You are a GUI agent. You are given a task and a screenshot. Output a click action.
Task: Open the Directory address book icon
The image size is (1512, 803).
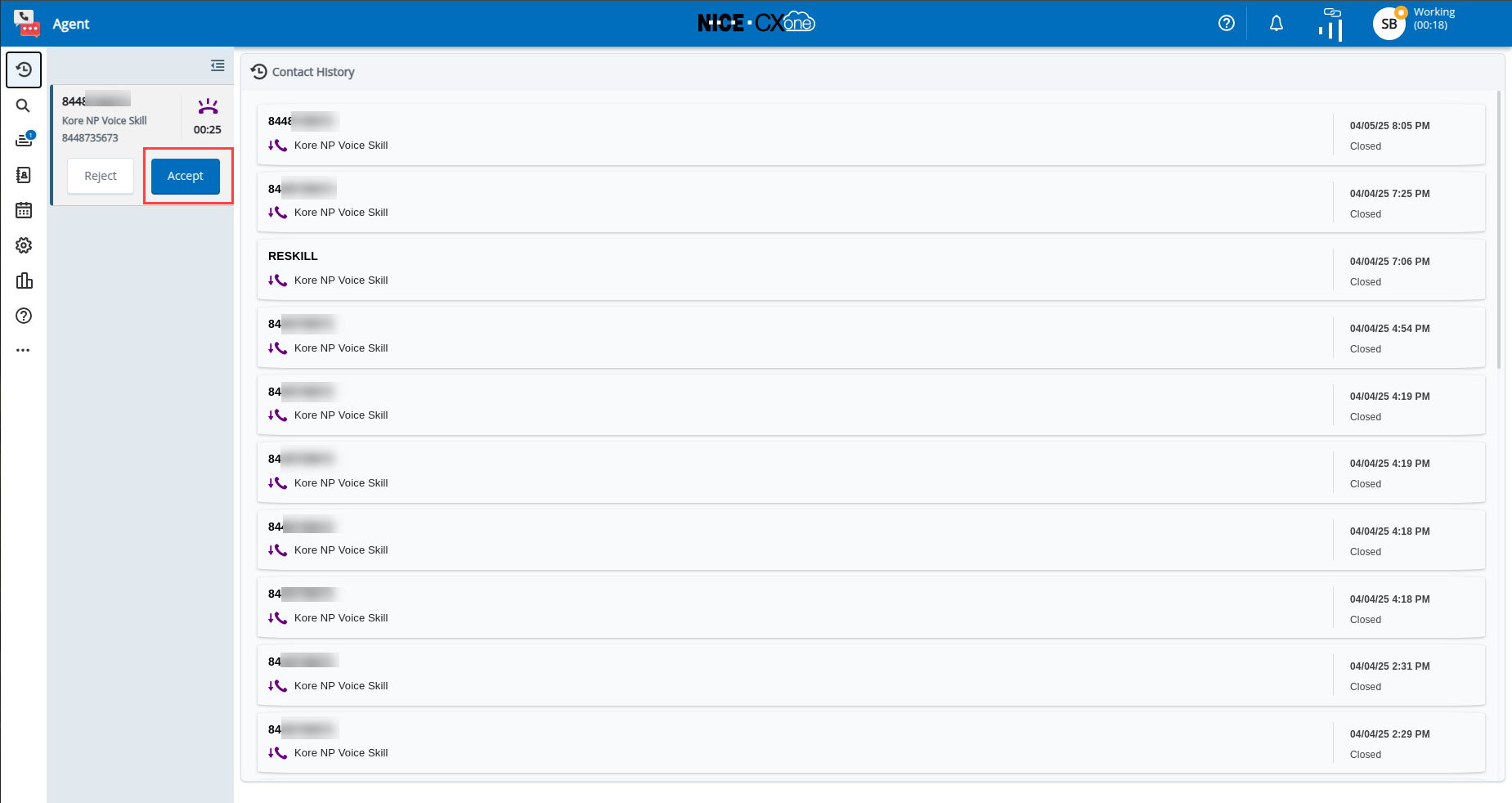pos(24,175)
